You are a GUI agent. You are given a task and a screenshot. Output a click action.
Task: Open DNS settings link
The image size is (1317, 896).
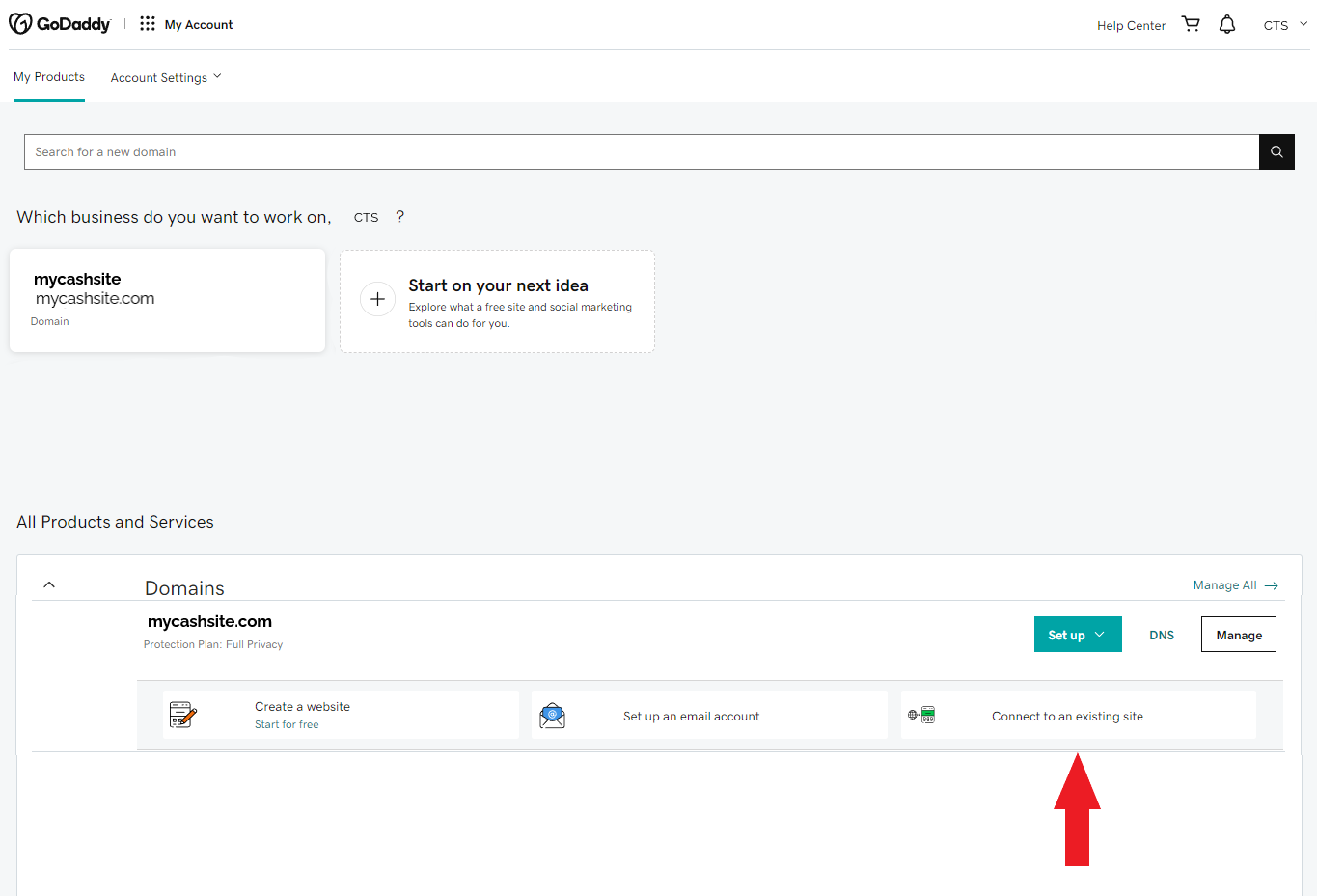[1162, 635]
